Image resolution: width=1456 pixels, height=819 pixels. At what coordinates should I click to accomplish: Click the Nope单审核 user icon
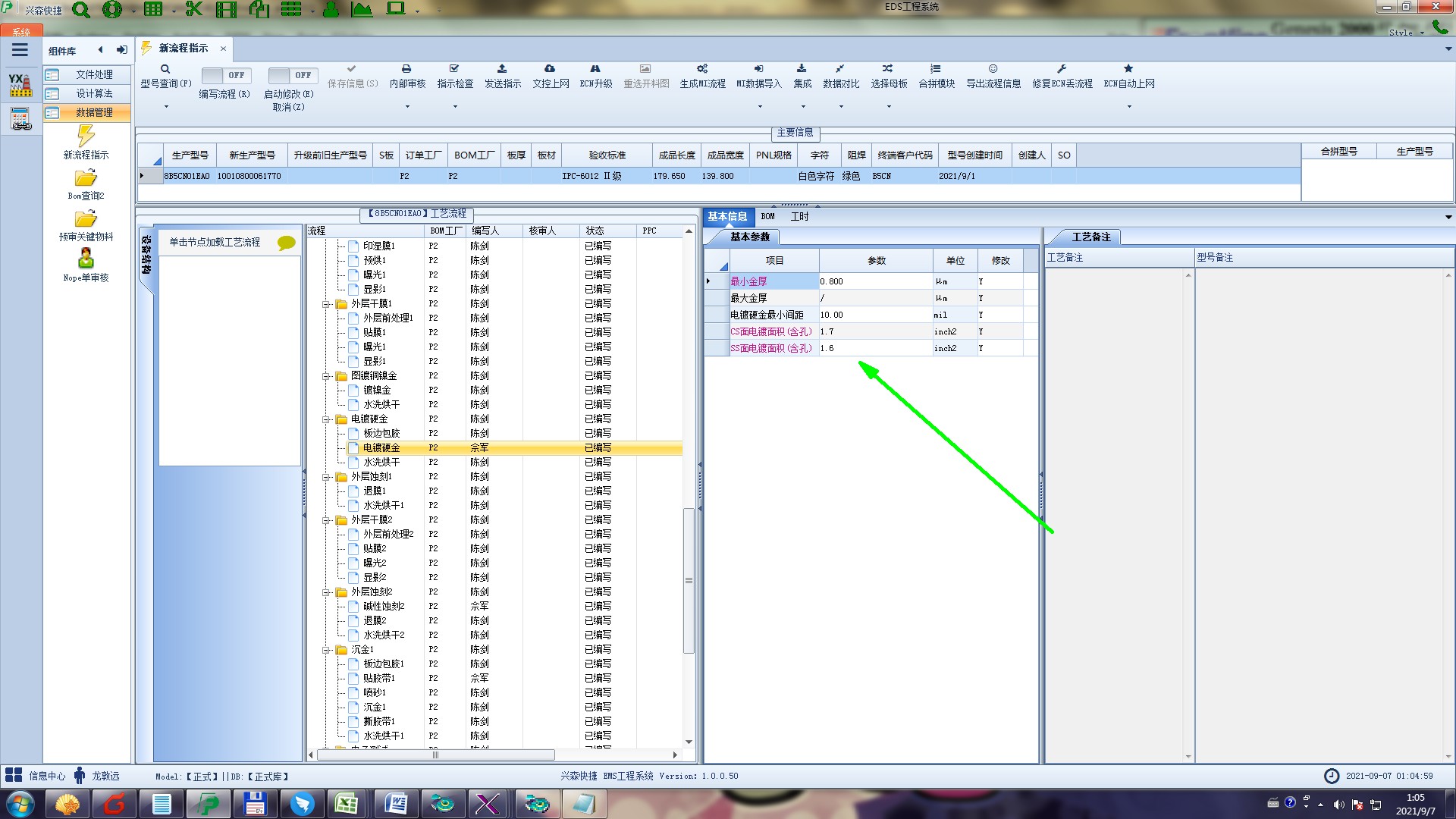(x=86, y=259)
